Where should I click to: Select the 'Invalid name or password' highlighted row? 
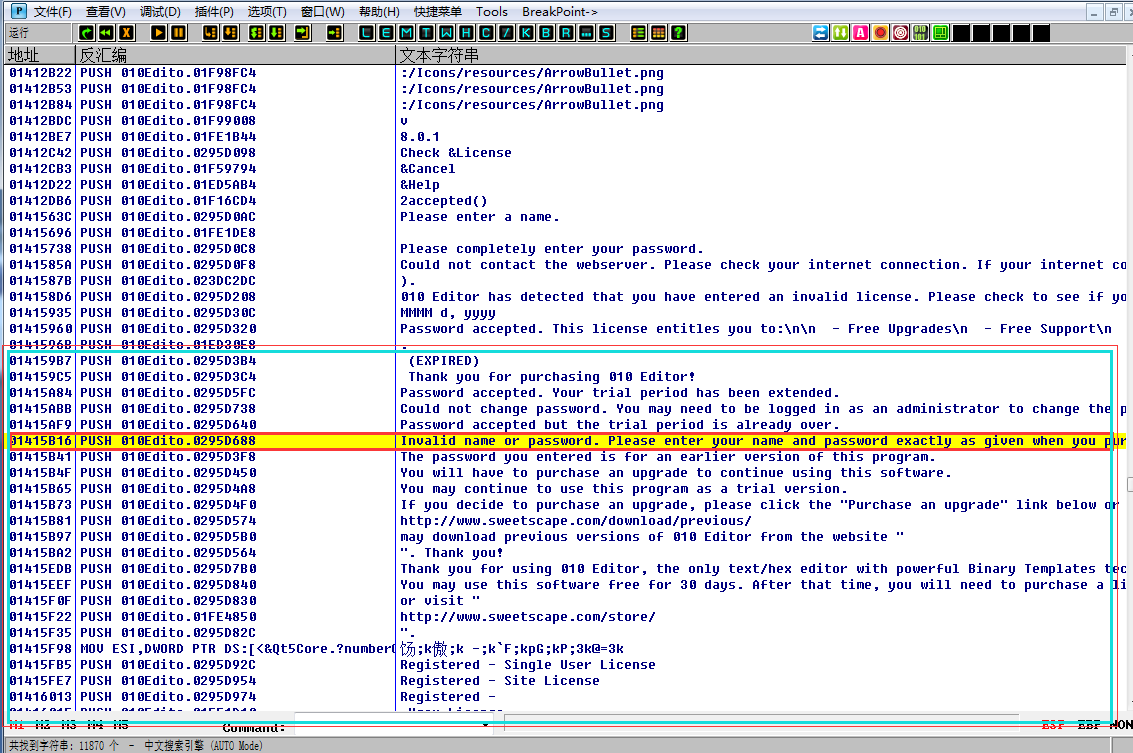click(x=566, y=441)
